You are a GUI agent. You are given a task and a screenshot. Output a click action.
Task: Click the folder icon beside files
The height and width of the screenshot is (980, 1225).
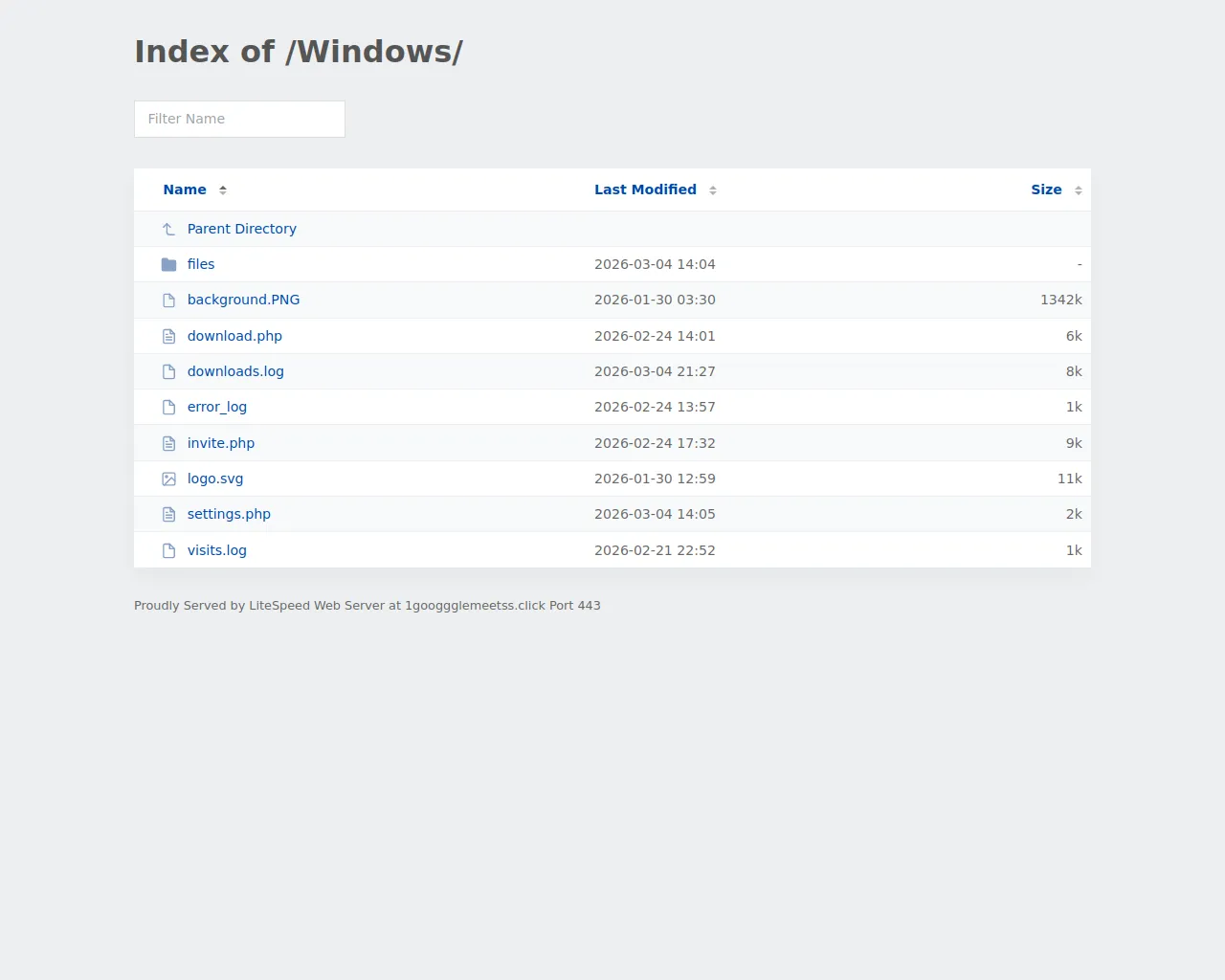tap(168, 264)
